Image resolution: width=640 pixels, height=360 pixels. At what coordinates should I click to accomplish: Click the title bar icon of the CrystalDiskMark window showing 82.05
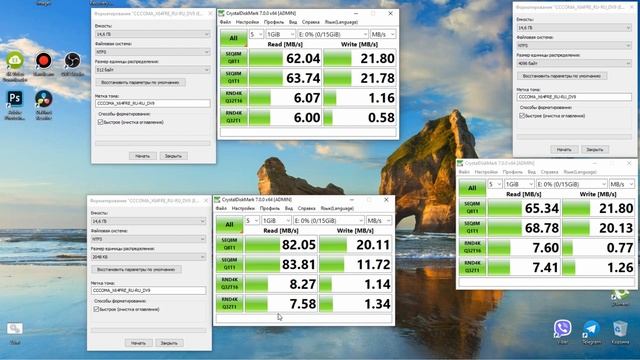(217, 200)
